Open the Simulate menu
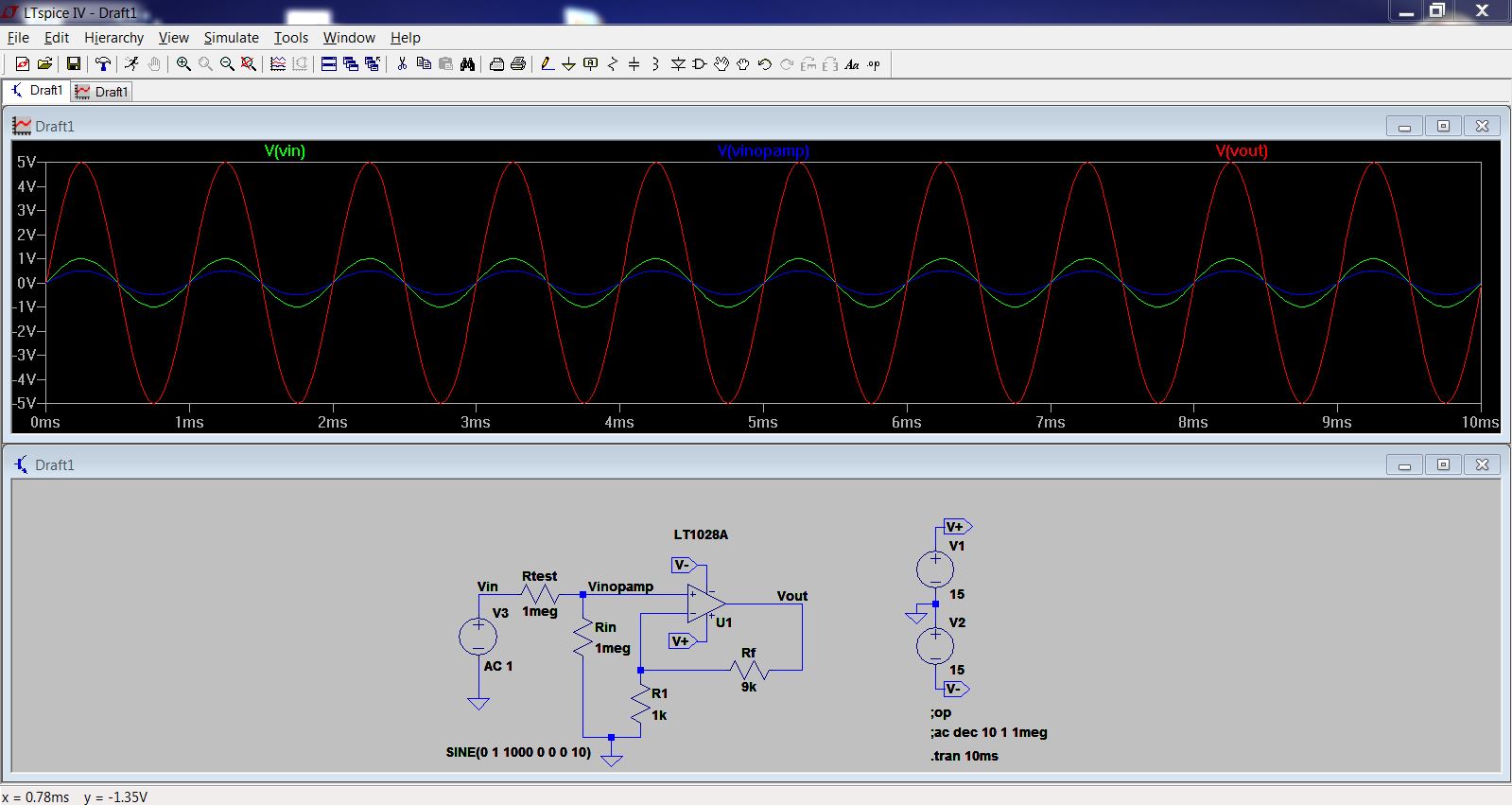The height and width of the screenshot is (805, 1512). click(231, 38)
